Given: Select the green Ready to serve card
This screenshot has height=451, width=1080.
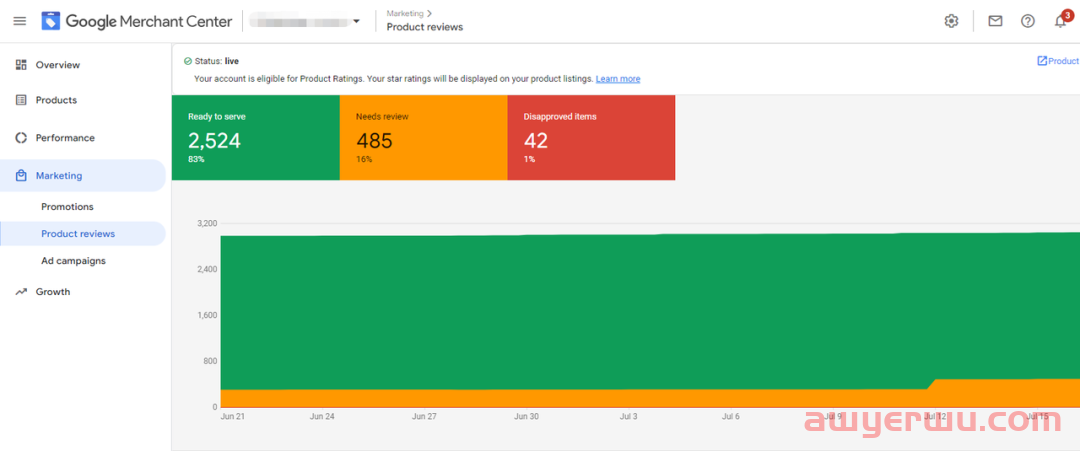Looking at the screenshot, I should click(x=256, y=138).
